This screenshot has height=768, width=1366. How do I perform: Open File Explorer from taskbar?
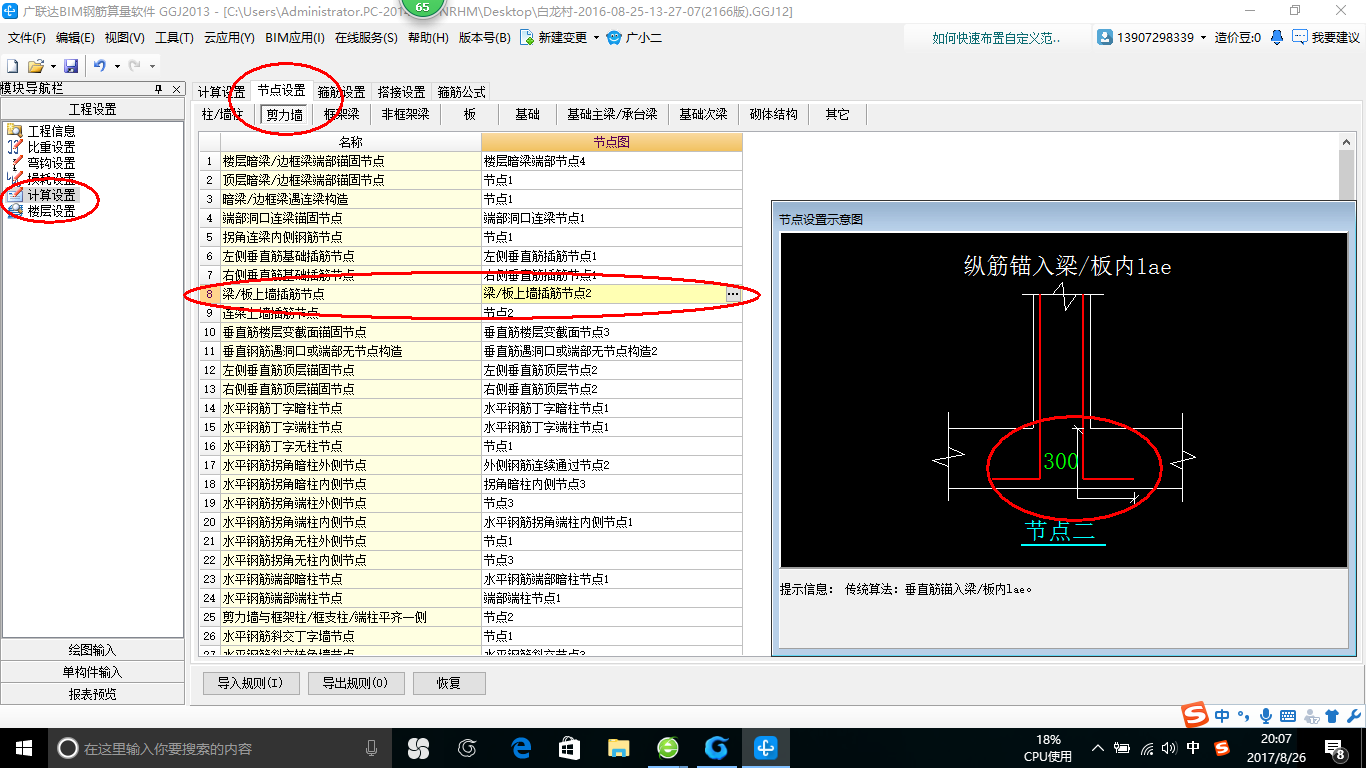[x=618, y=747]
